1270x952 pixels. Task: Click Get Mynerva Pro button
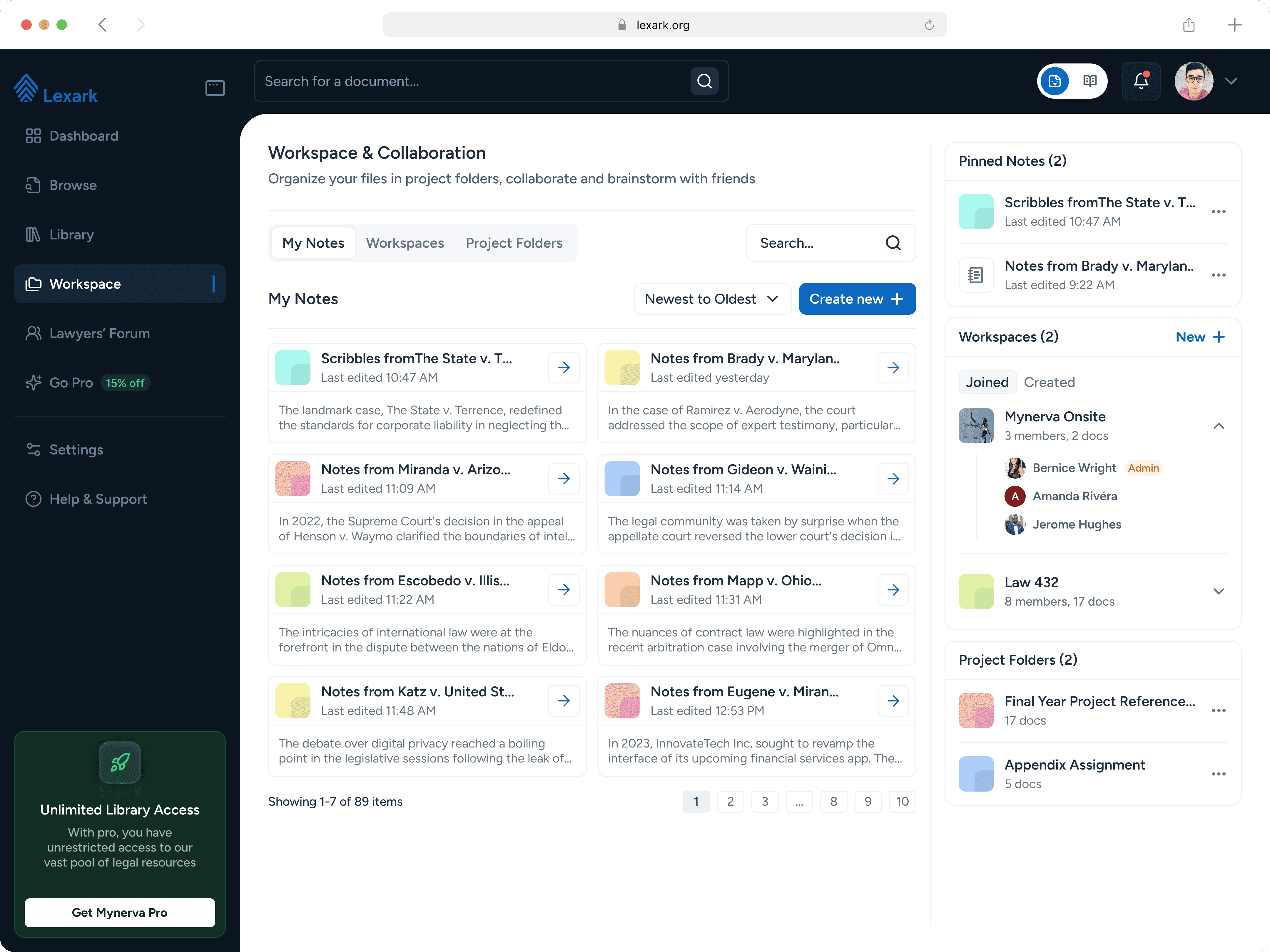(119, 912)
